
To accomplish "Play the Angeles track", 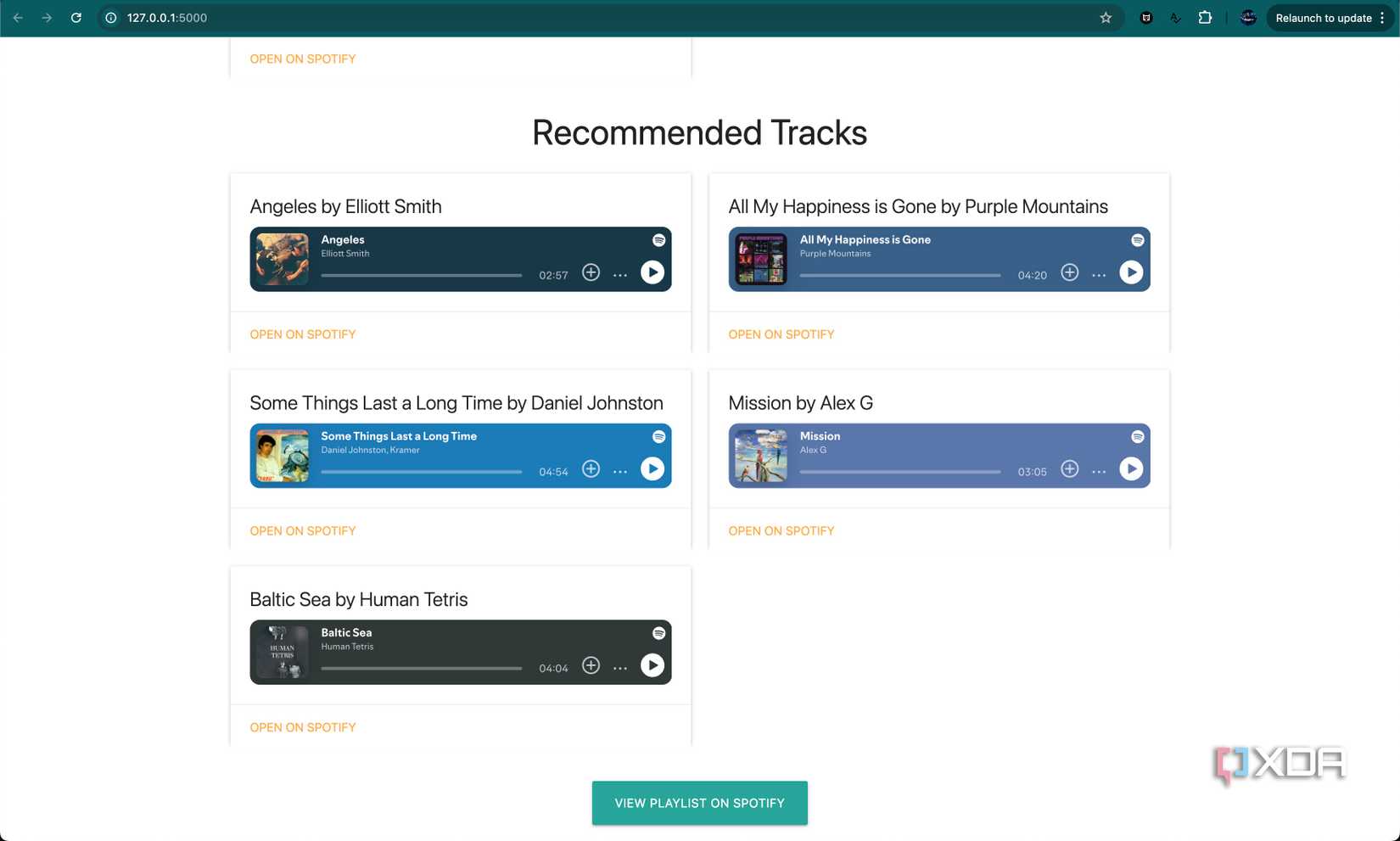I will 652,272.
